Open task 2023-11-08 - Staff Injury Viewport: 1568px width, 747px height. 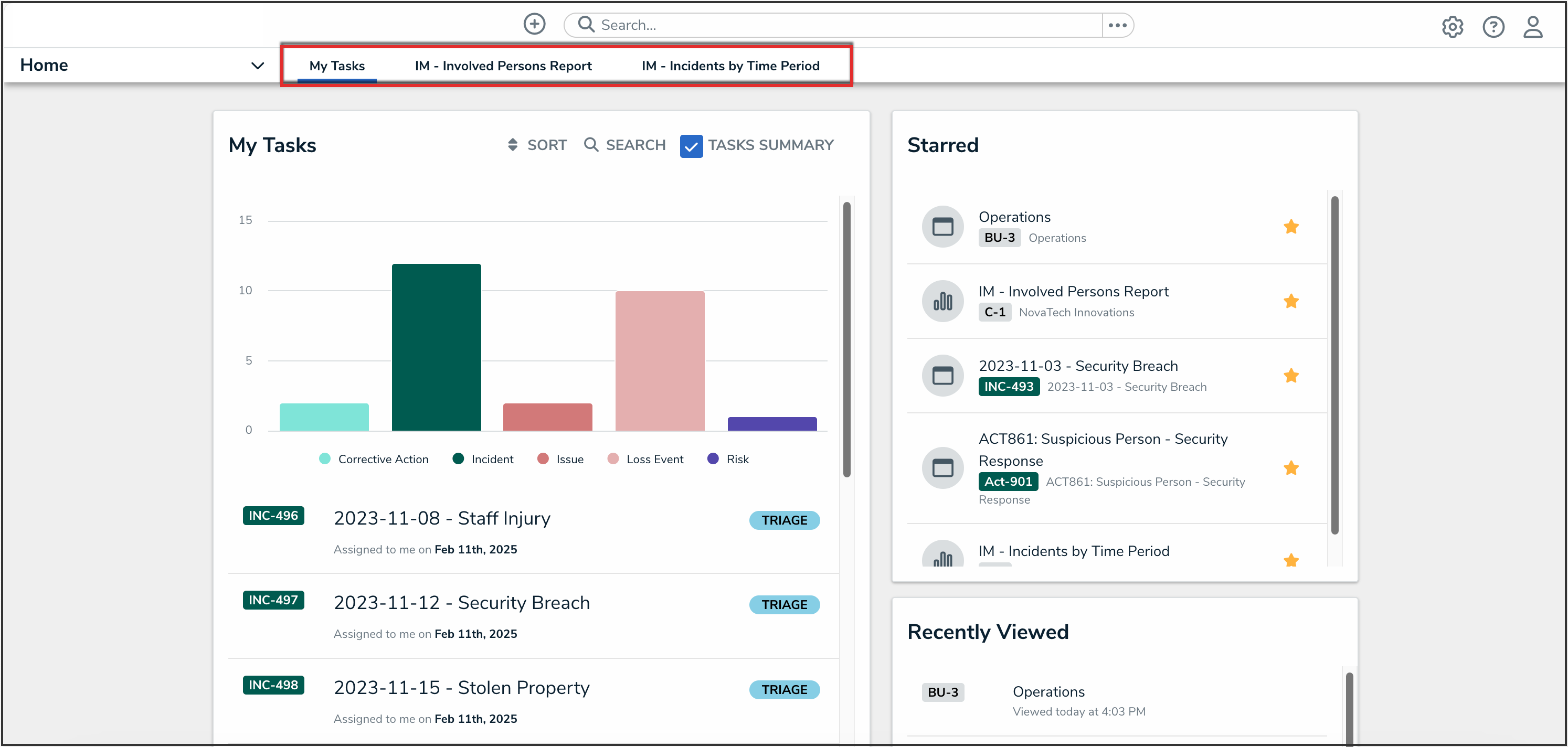point(441,518)
